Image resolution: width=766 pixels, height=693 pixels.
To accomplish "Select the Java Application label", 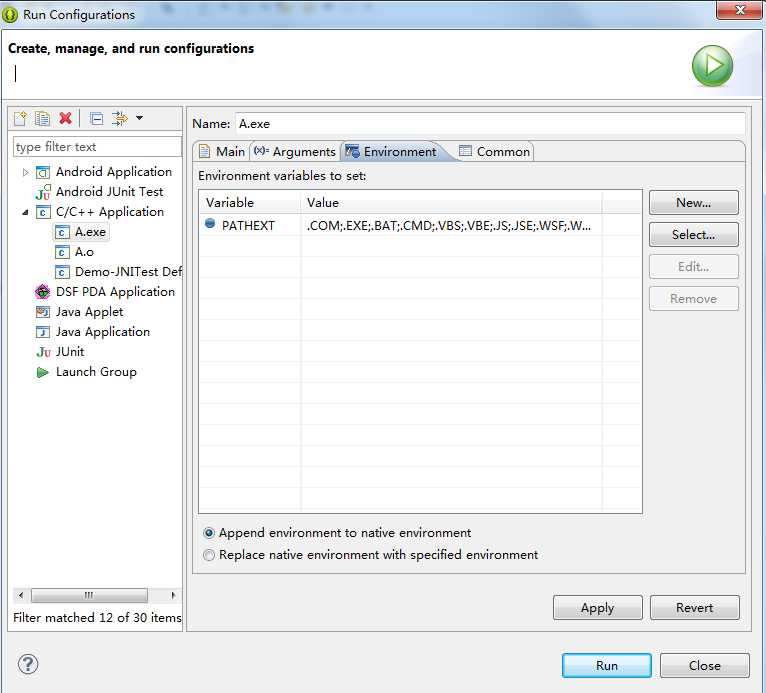I will (x=103, y=332).
